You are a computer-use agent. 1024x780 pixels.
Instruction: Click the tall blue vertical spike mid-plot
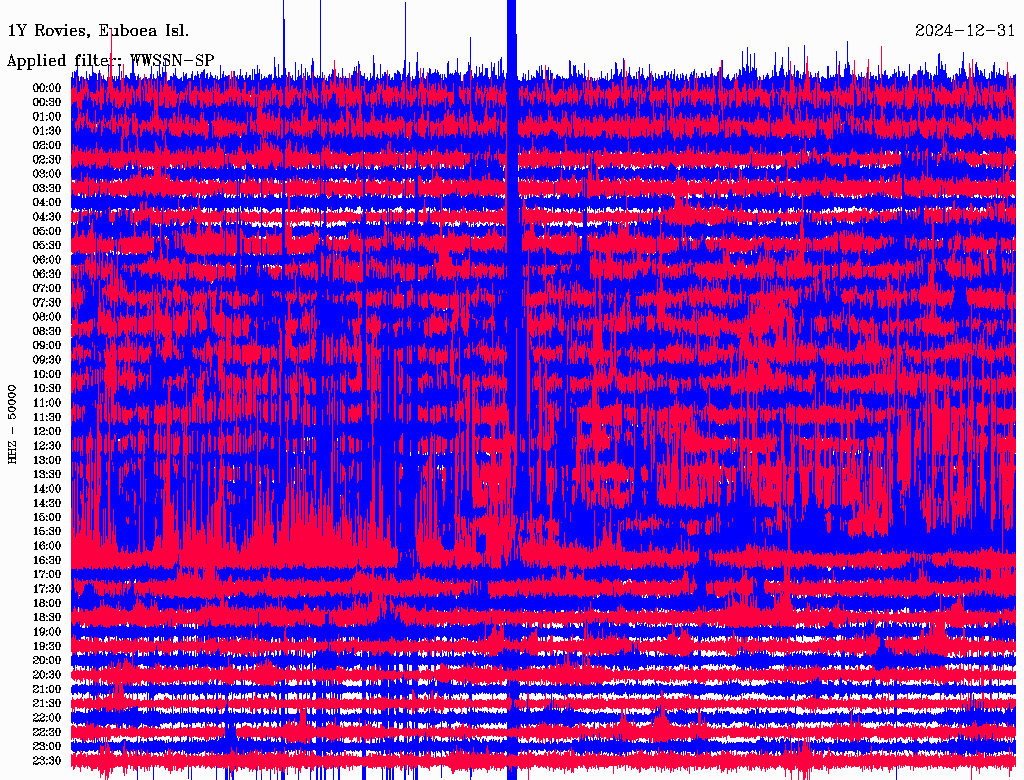tap(512, 300)
